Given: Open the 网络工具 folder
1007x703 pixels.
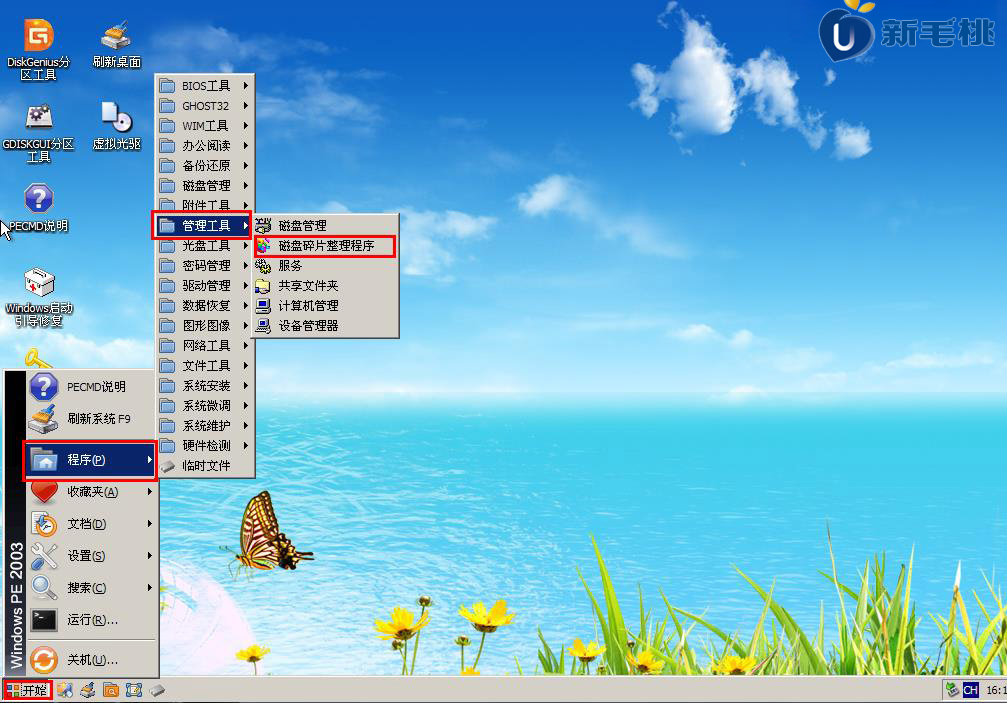Looking at the screenshot, I should pos(205,345).
